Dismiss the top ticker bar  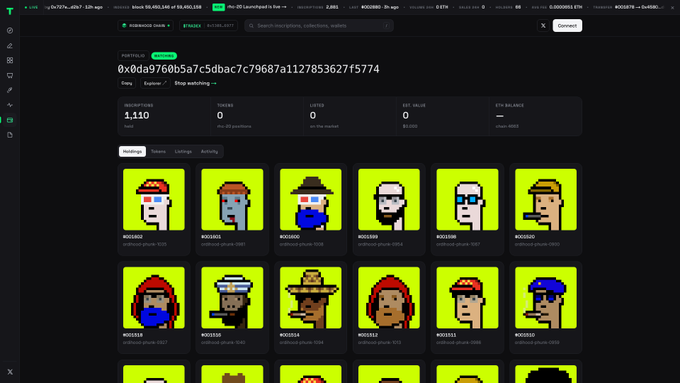point(672,7)
